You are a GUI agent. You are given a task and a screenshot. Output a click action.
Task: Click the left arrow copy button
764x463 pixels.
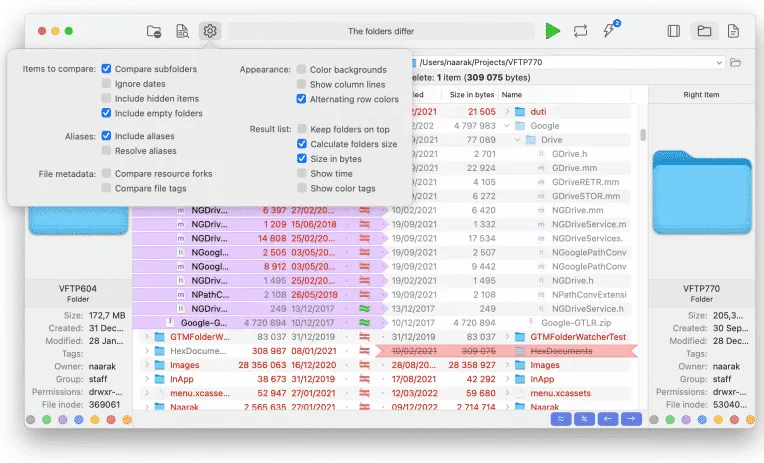click(x=608, y=419)
